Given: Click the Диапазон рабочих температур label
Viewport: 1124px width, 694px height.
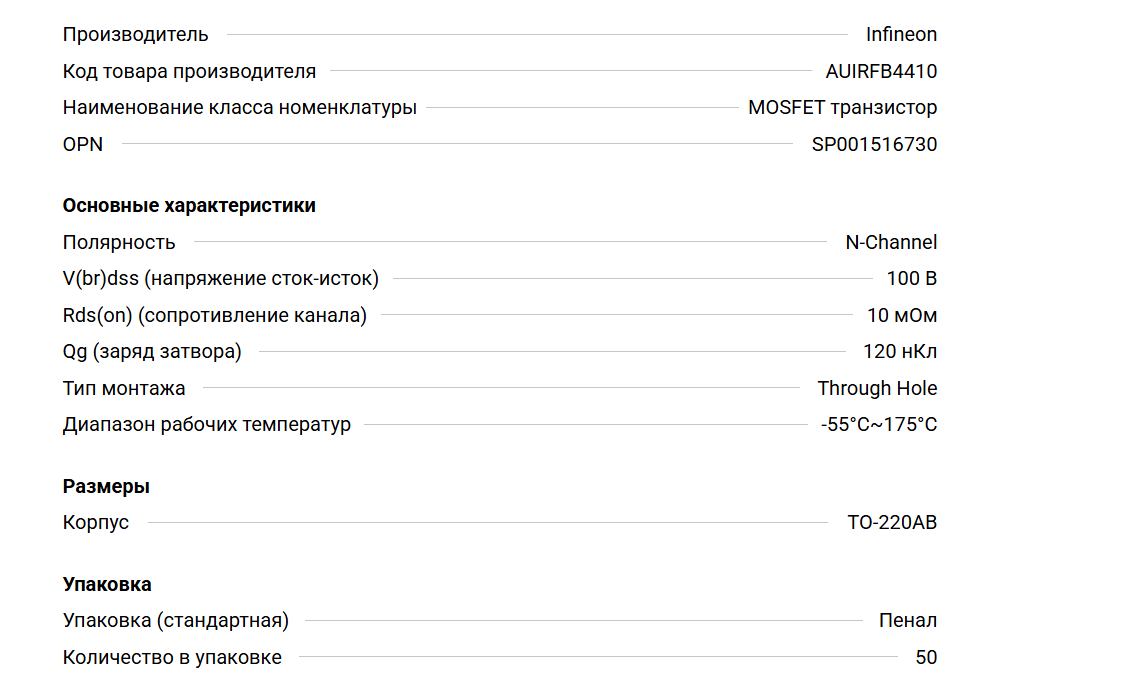Looking at the screenshot, I should click(x=206, y=425).
